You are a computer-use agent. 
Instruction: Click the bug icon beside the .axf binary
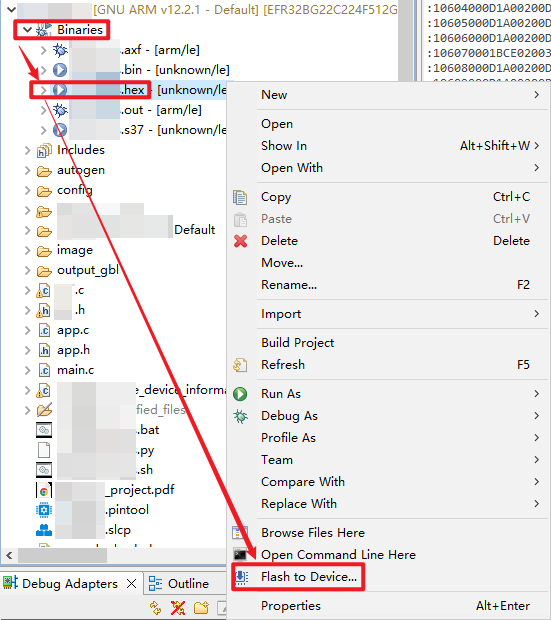click(60, 50)
